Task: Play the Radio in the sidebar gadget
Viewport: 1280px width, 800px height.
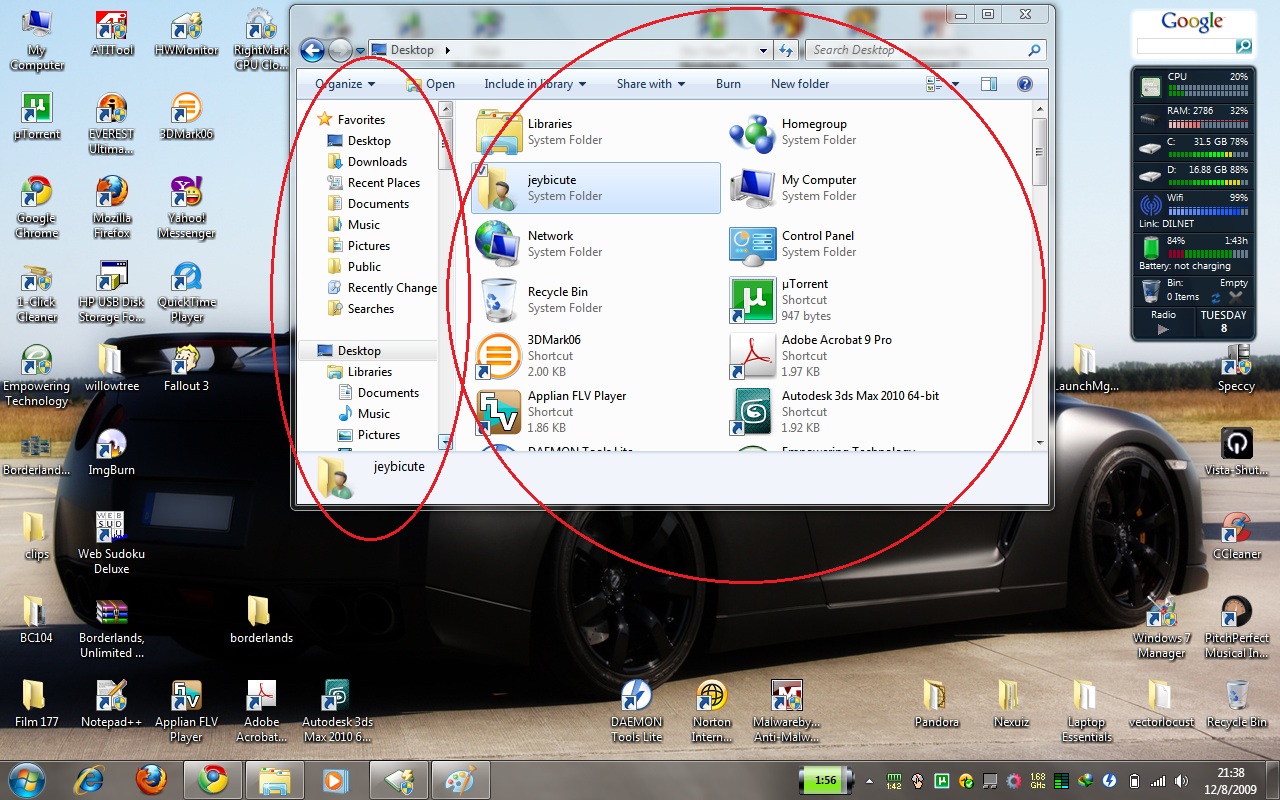Action: pyautogui.click(x=1162, y=329)
